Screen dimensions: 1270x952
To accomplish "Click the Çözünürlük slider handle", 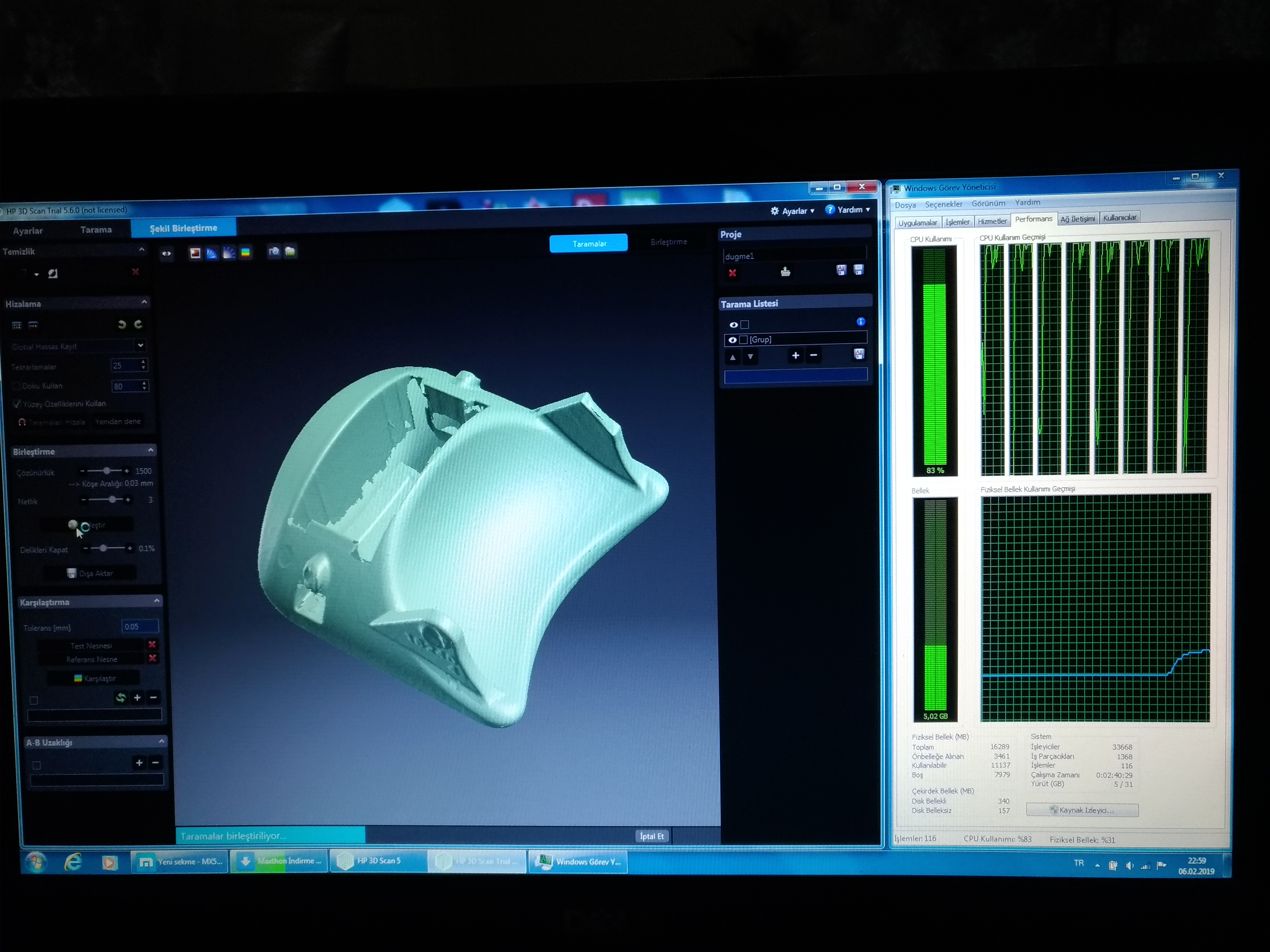I will coord(107,471).
